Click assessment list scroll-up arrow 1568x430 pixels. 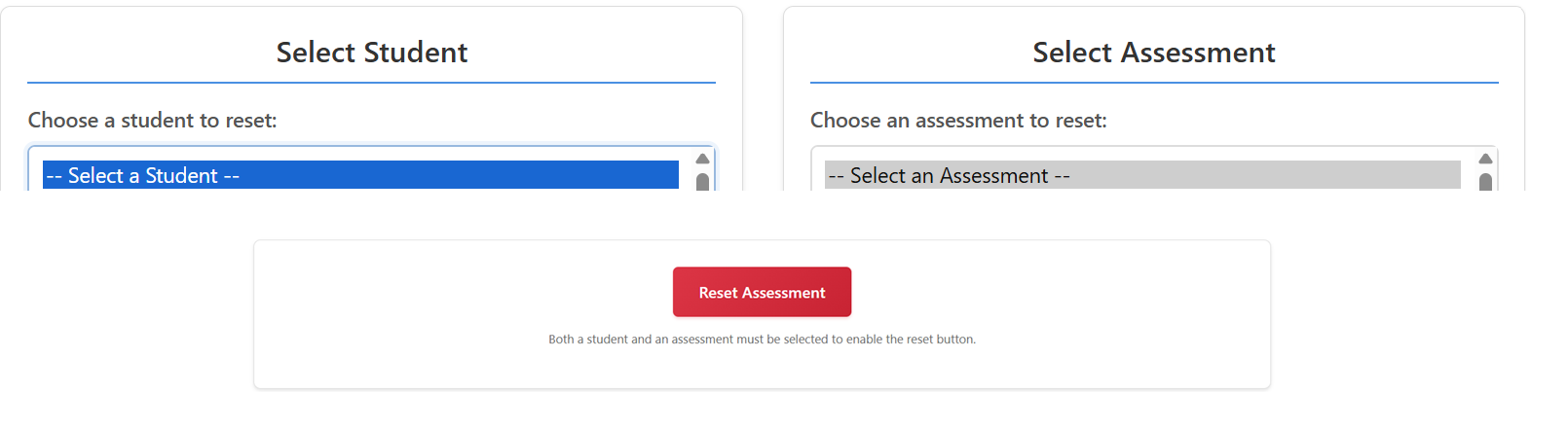[x=1485, y=159]
